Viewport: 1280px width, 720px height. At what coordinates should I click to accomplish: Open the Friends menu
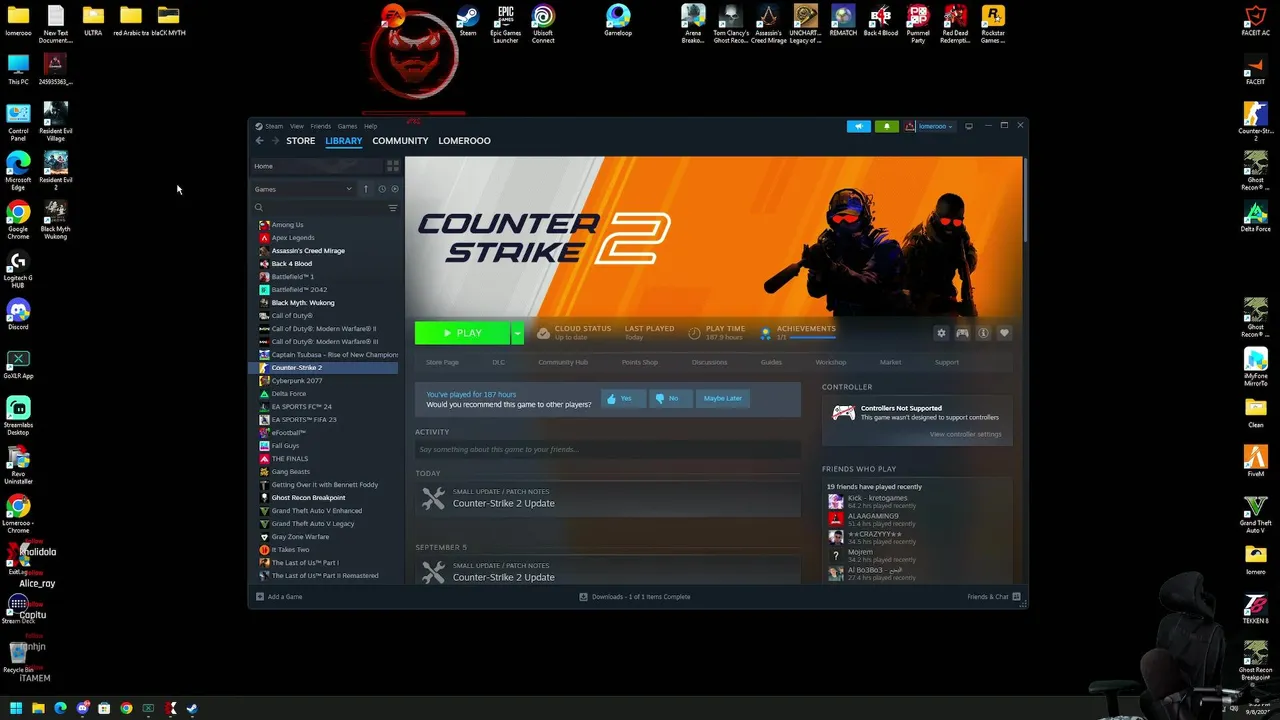coord(320,126)
